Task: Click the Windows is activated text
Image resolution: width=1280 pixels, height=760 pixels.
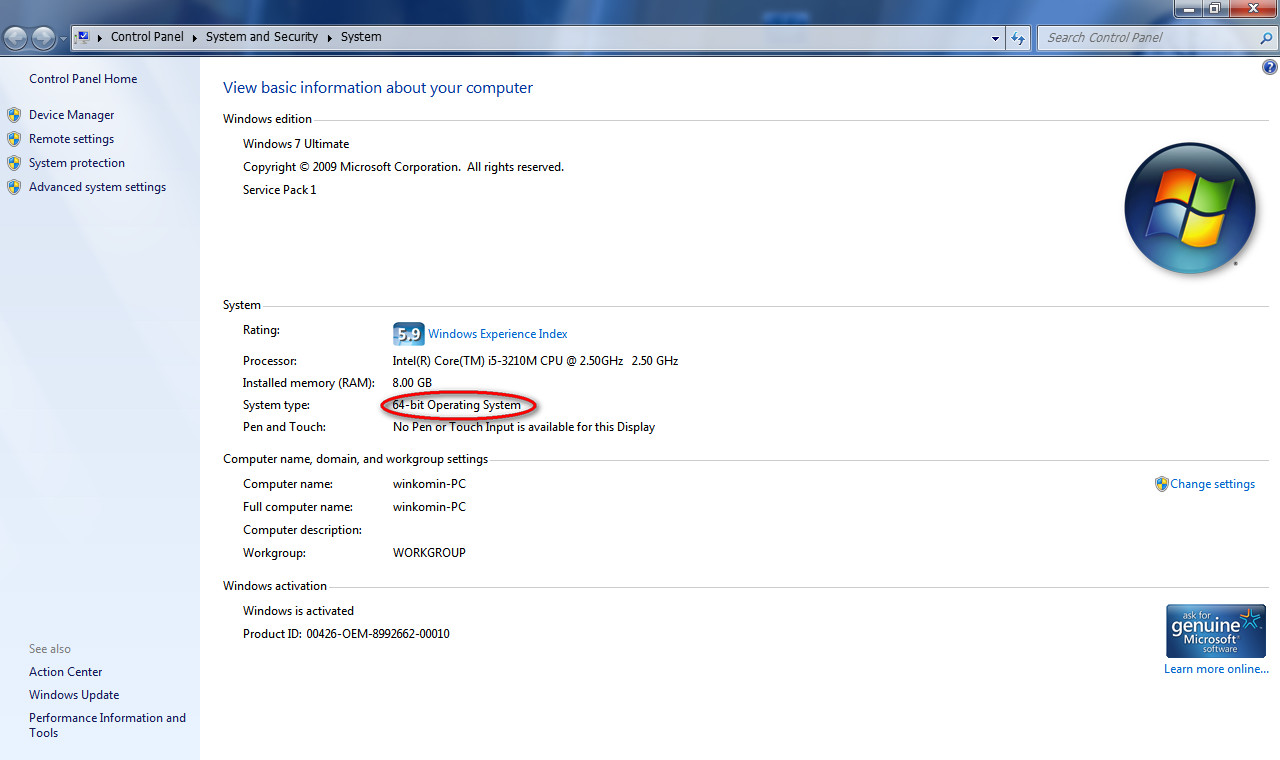Action: (298, 611)
